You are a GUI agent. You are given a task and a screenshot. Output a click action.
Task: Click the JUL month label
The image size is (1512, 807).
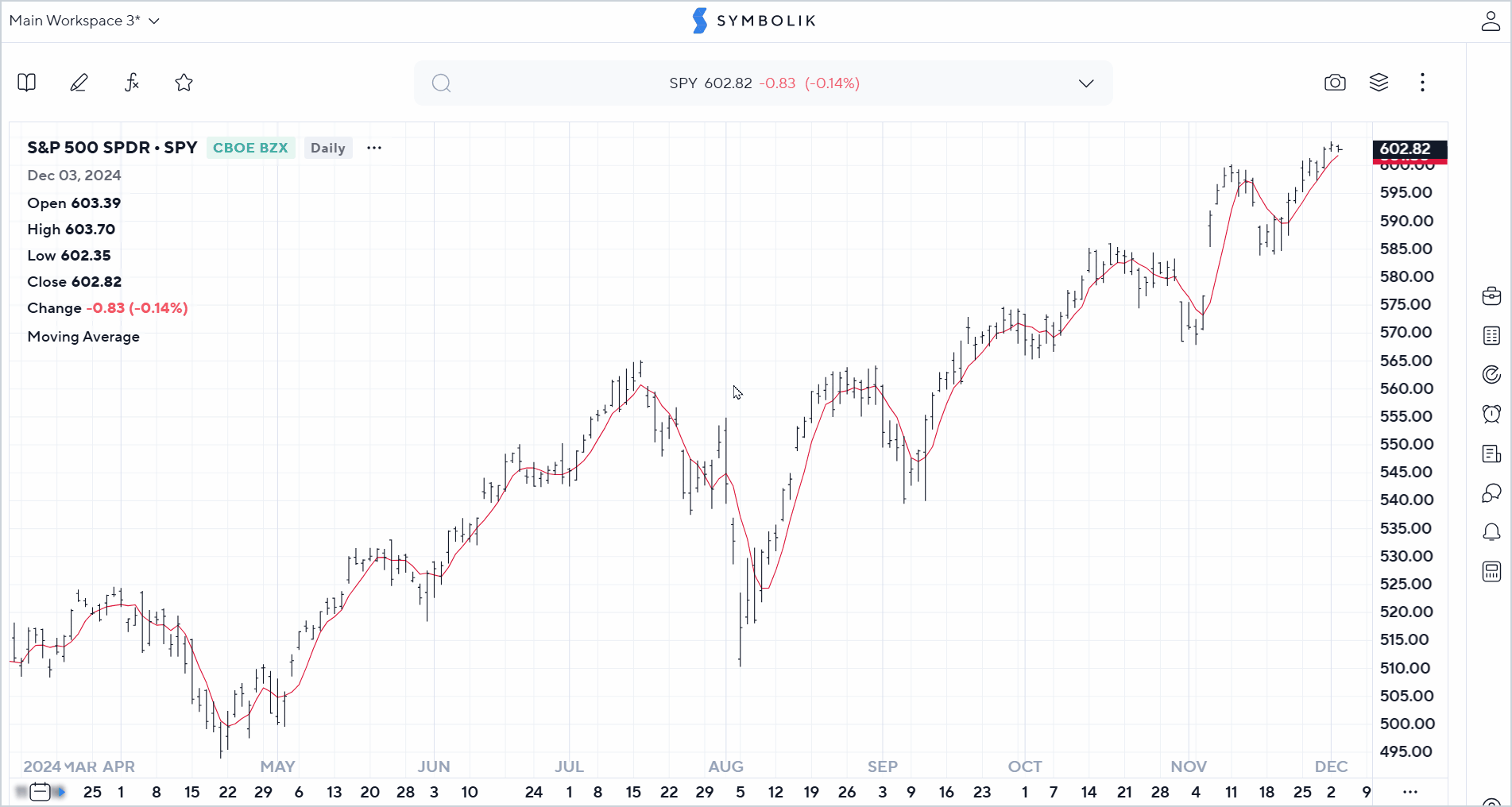coord(569,766)
